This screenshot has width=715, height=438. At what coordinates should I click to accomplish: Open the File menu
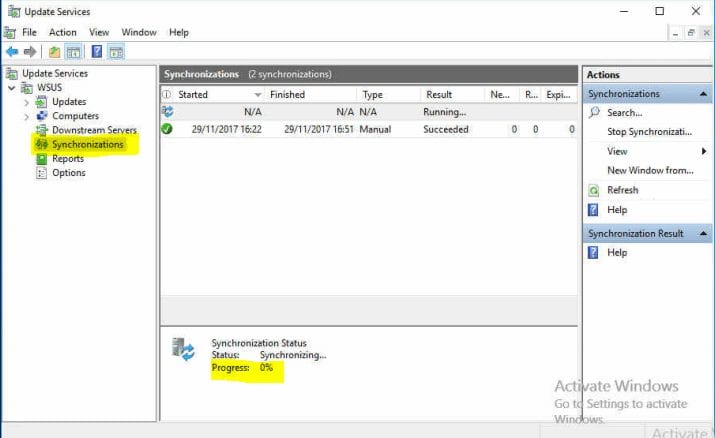click(29, 32)
